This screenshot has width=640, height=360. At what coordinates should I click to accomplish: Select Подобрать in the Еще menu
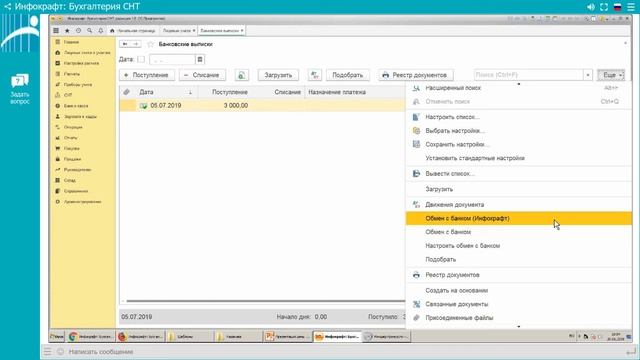pyautogui.click(x=519, y=260)
